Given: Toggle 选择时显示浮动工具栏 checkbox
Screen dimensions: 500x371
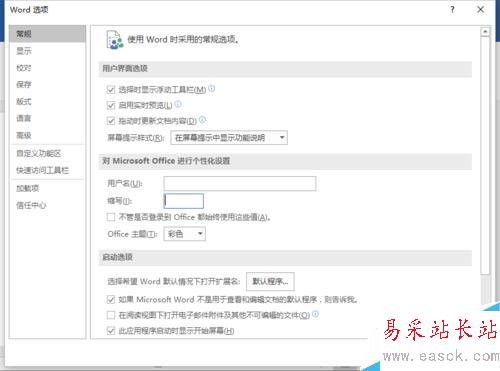Looking at the screenshot, I should [111, 90].
